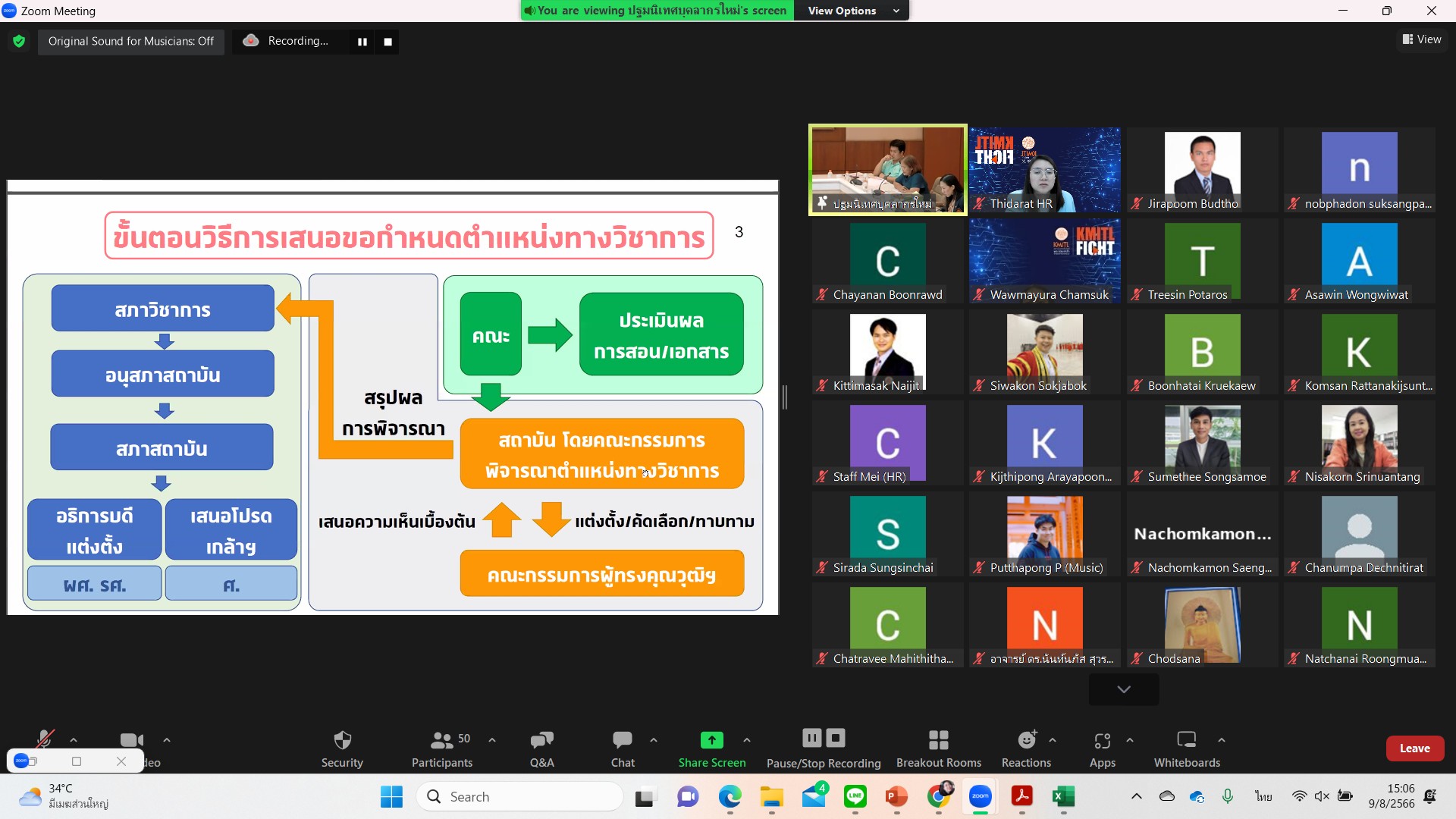Image resolution: width=1456 pixels, height=819 pixels.
Task: Click the red Leave button
Action: 1414,748
